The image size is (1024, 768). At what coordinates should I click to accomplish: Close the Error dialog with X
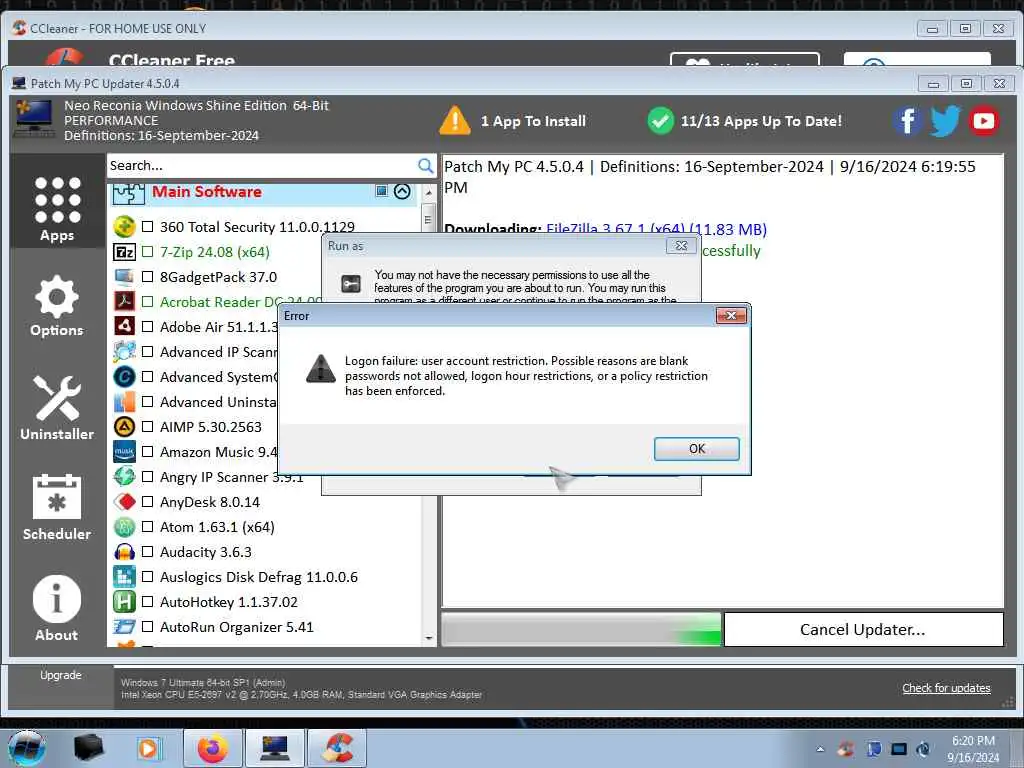pos(731,315)
